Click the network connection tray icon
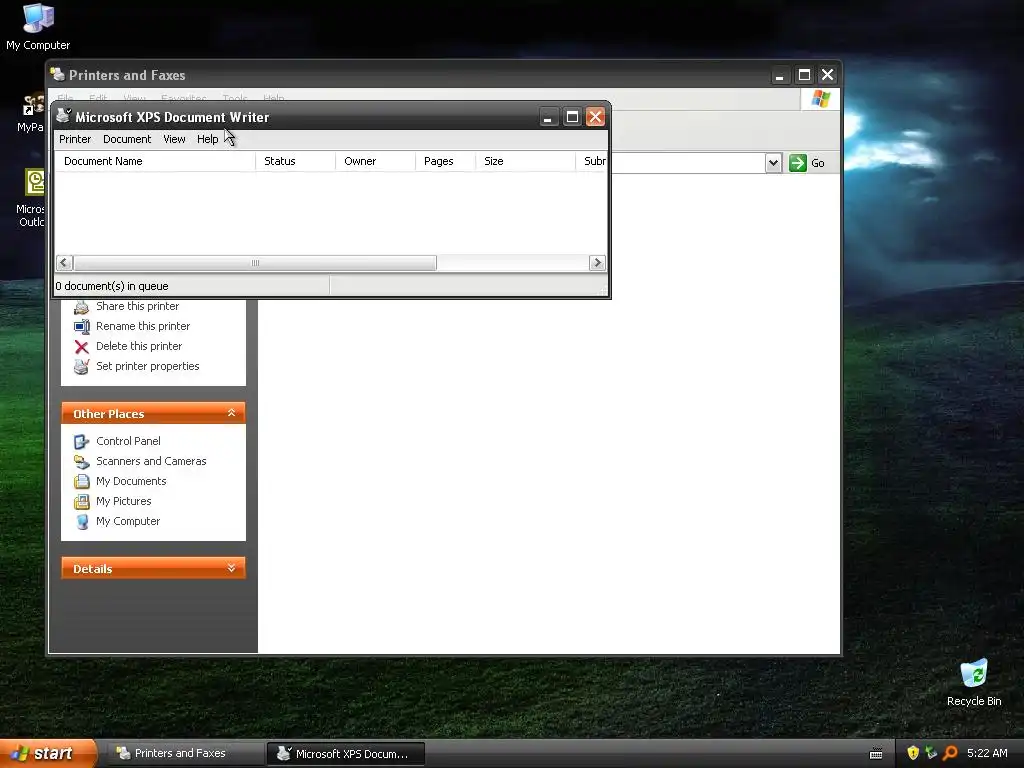The height and width of the screenshot is (768, 1024). (x=931, y=753)
